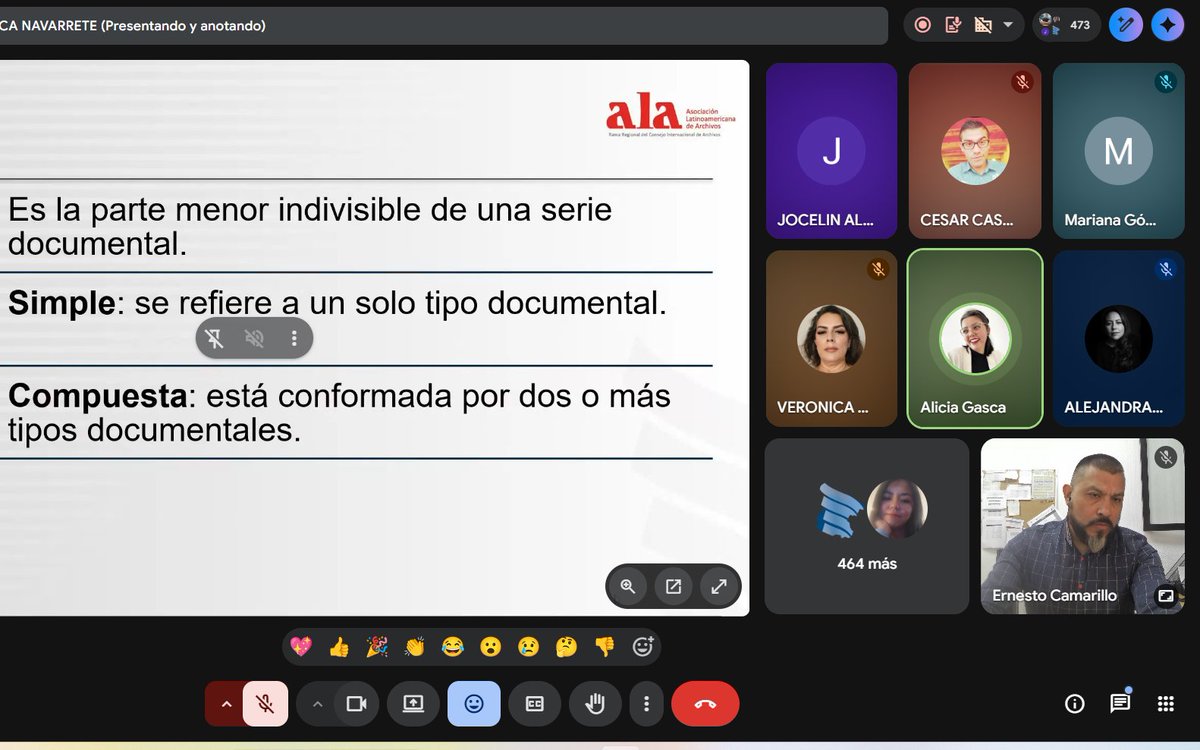Send the clapping hands reaction
The image size is (1200, 750).
coord(415,647)
